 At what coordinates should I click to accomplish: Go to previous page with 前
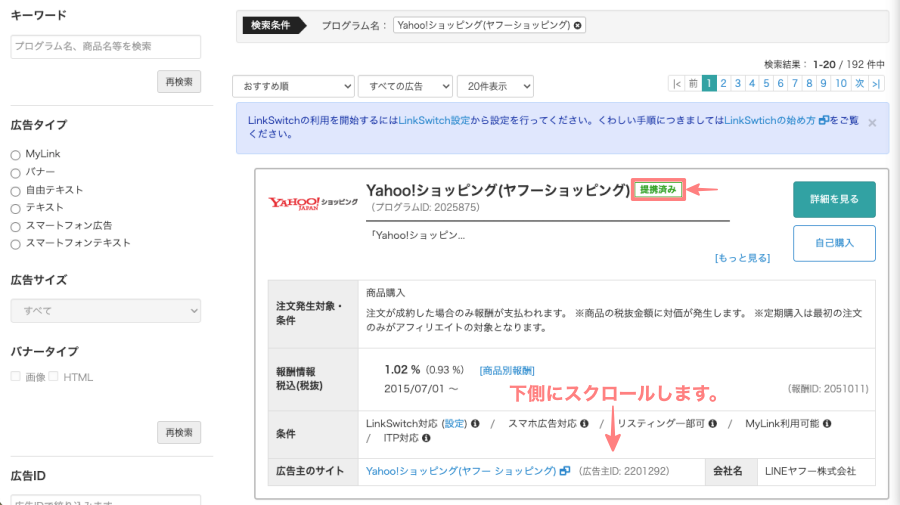click(693, 84)
